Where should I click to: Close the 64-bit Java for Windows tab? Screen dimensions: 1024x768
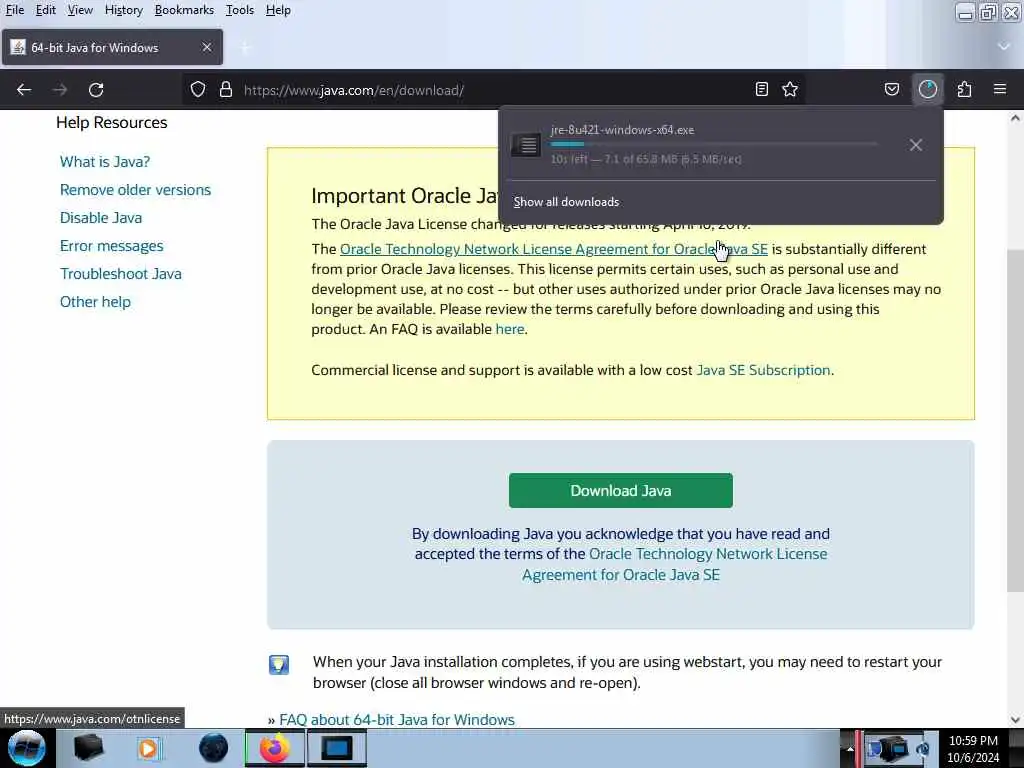[207, 47]
